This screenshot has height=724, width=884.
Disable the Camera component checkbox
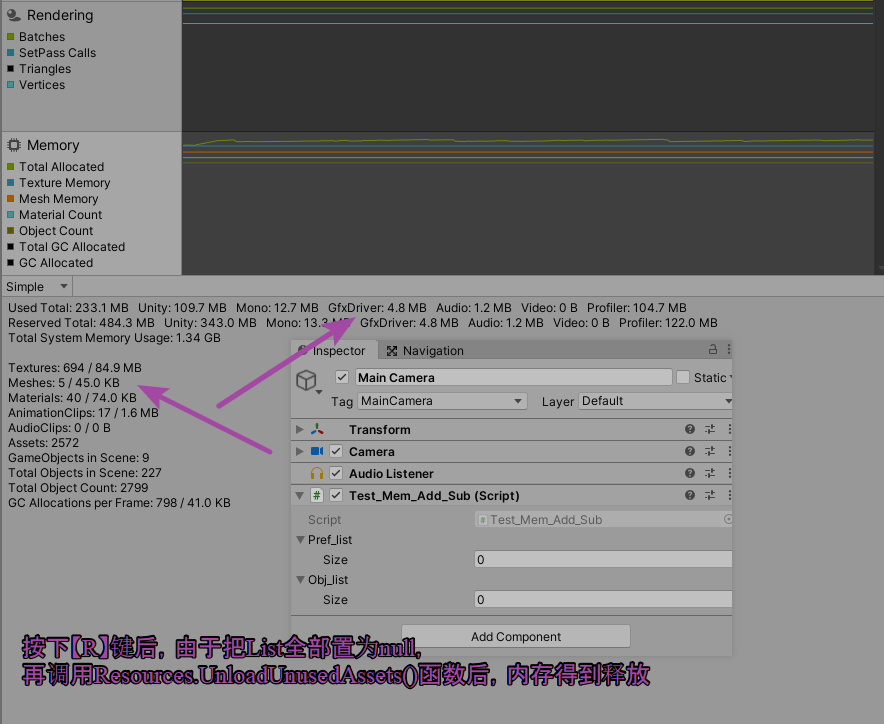334,451
